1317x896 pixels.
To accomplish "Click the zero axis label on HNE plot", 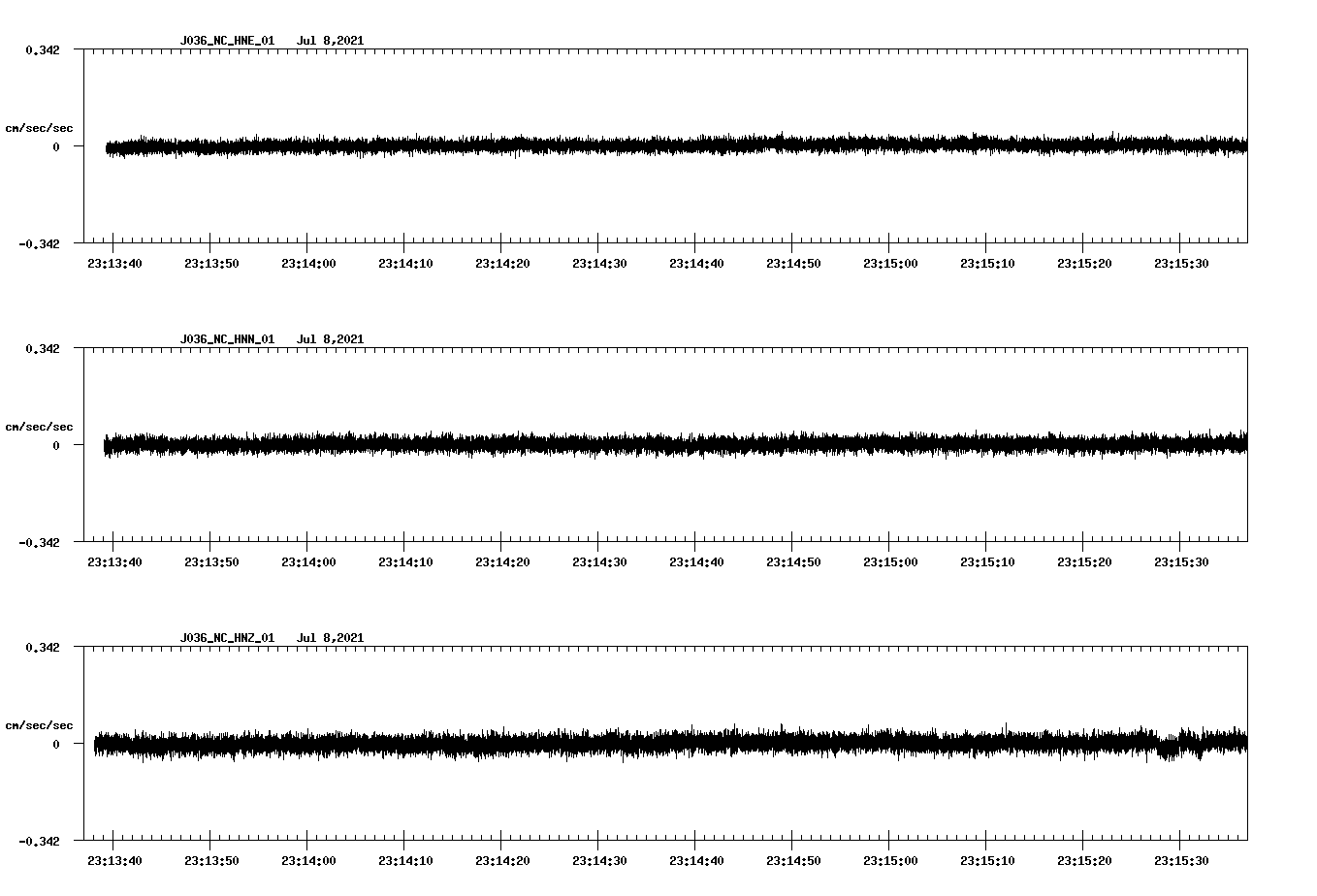I will click(x=56, y=146).
